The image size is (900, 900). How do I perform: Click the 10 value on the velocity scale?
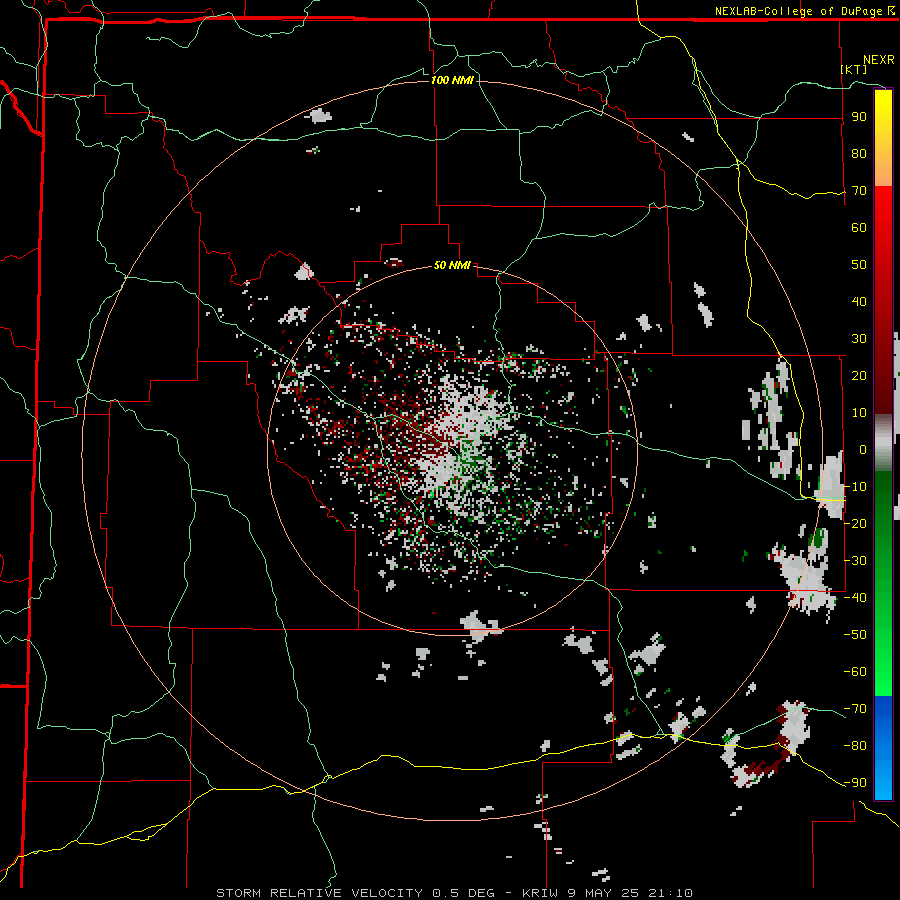click(x=859, y=413)
